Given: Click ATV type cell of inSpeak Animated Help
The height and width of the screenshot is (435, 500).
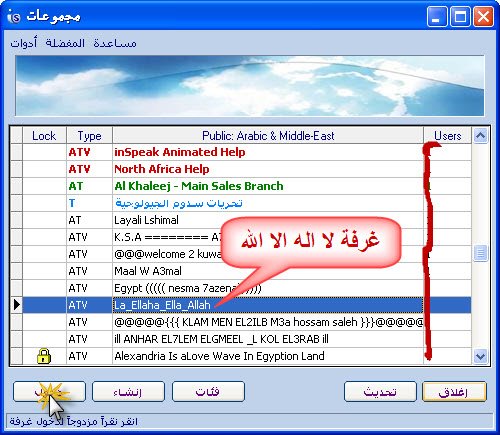Looking at the screenshot, I should click(x=89, y=152).
